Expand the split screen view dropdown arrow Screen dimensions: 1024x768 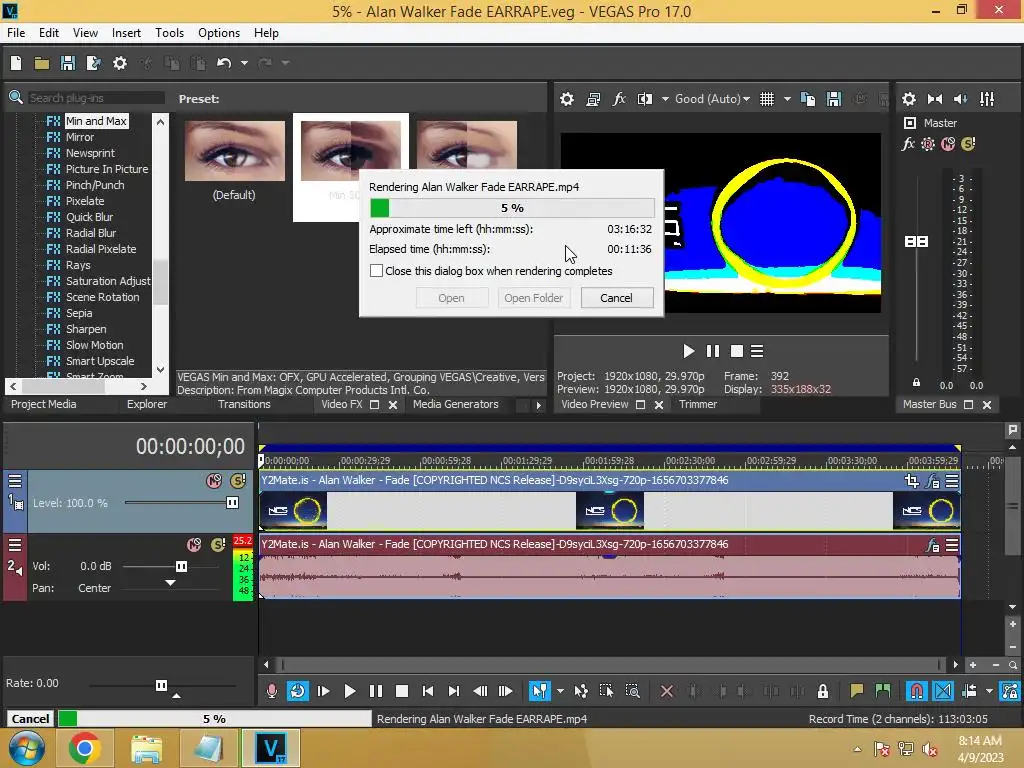pos(665,99)
